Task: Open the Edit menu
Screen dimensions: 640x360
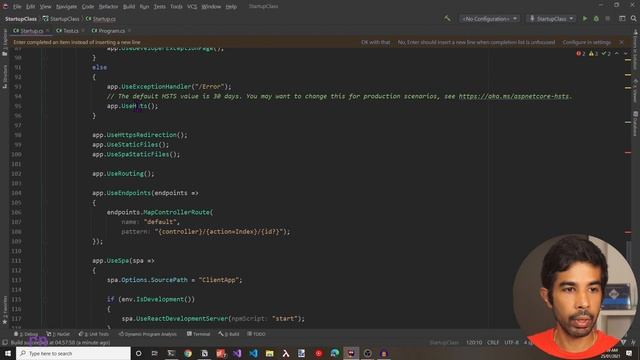Action: (x=31, y=7)
